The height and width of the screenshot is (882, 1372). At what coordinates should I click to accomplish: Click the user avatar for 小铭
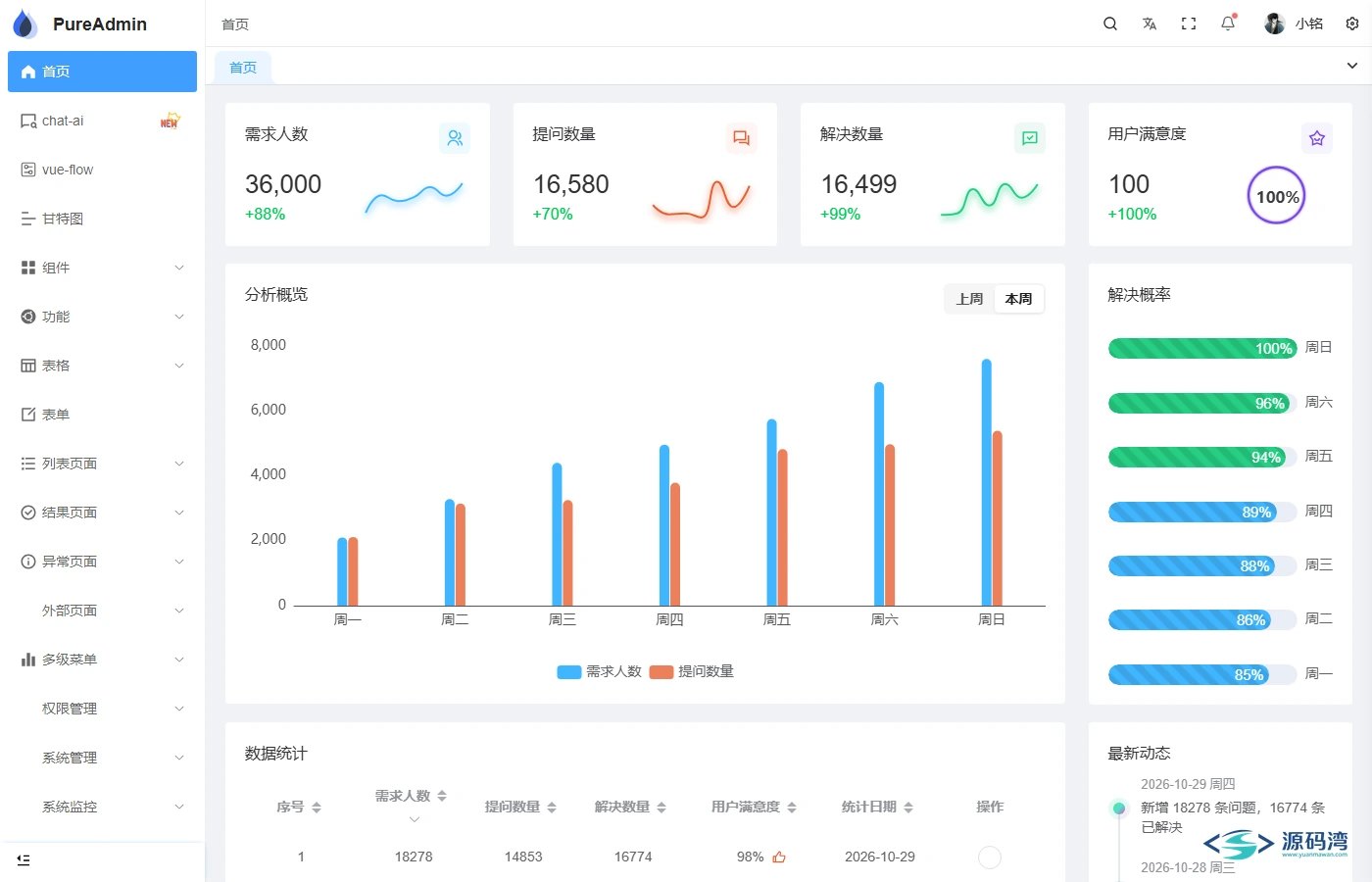(x=1274, y=24)
